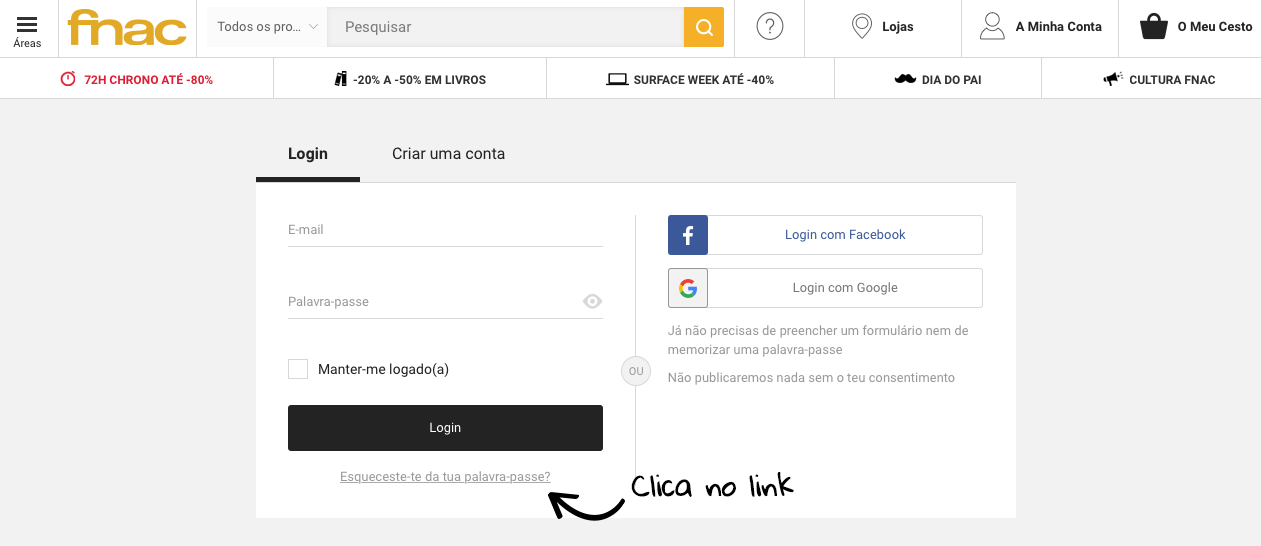Click the Google logo icon

tap(688, 288)
